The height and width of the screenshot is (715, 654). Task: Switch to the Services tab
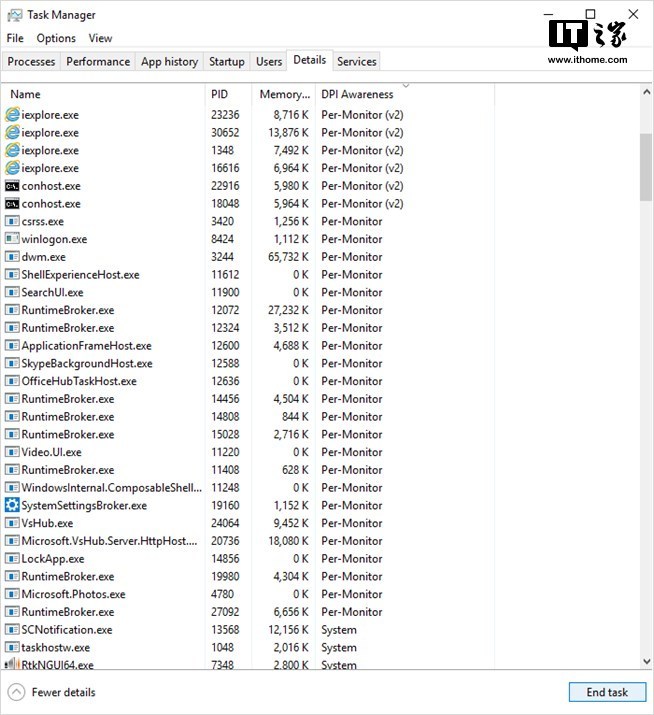[x=357, y=61]
